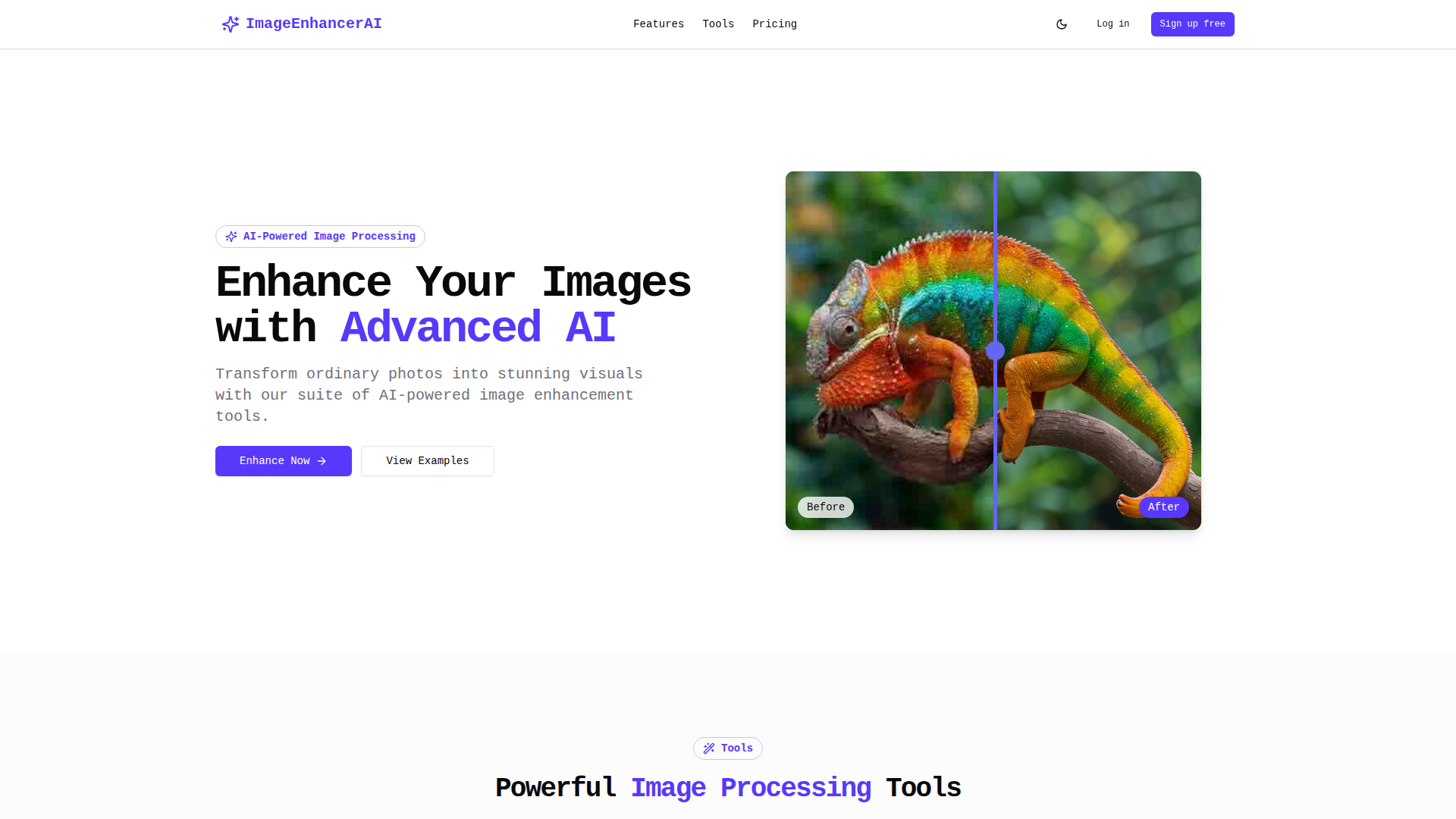Click the magic wand icon in Tools badge

tap(709, 748)
